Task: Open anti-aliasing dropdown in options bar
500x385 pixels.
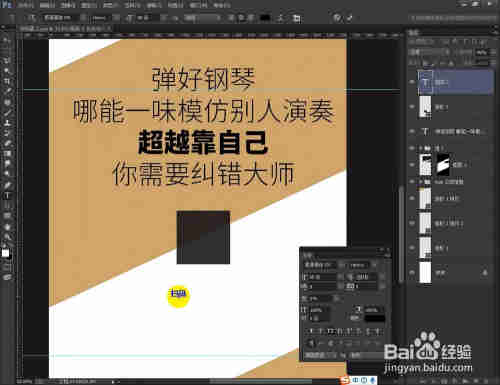Action: click(x=203, y=18)
